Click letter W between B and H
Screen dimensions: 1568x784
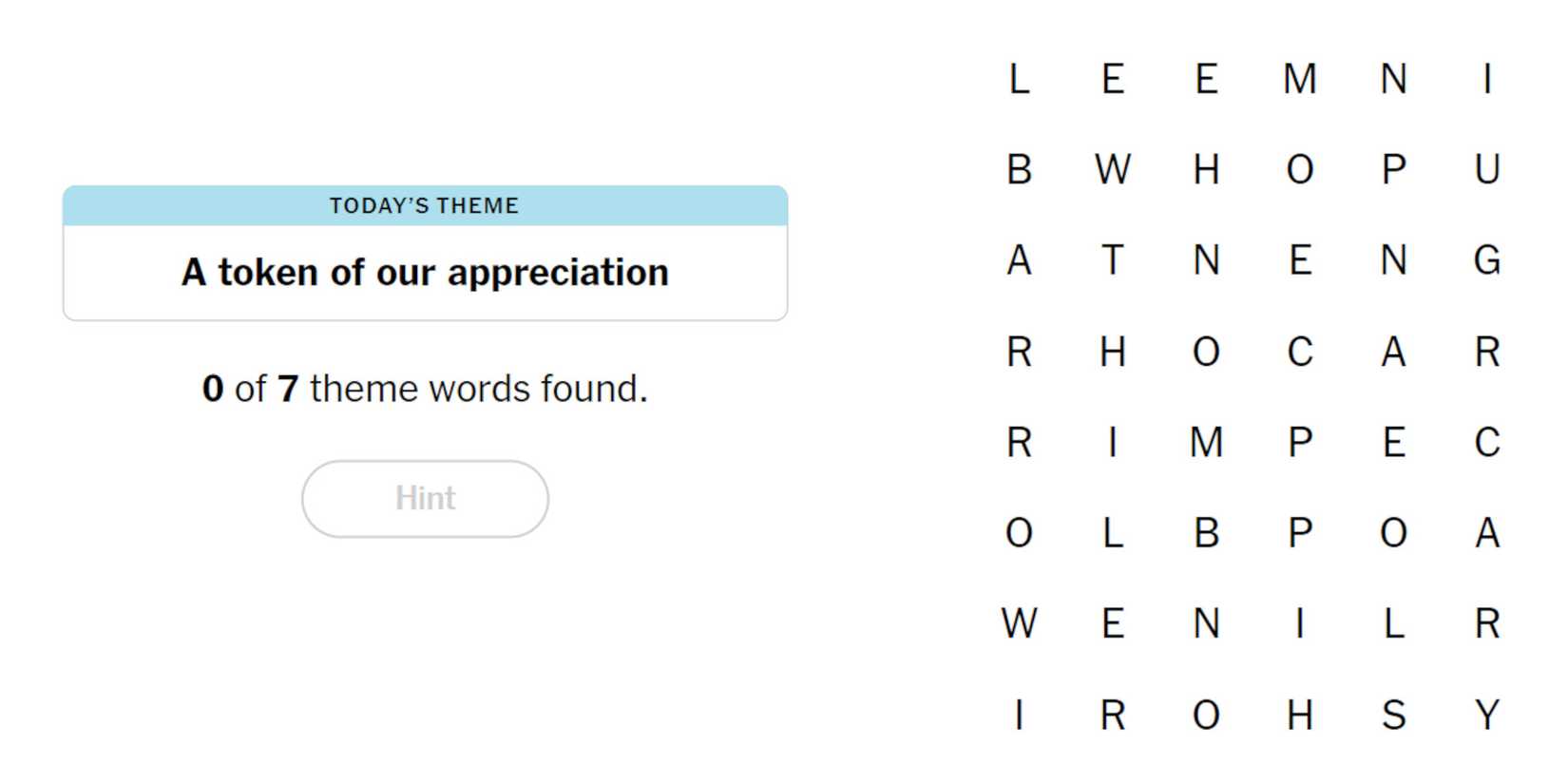pos(1112,170)
